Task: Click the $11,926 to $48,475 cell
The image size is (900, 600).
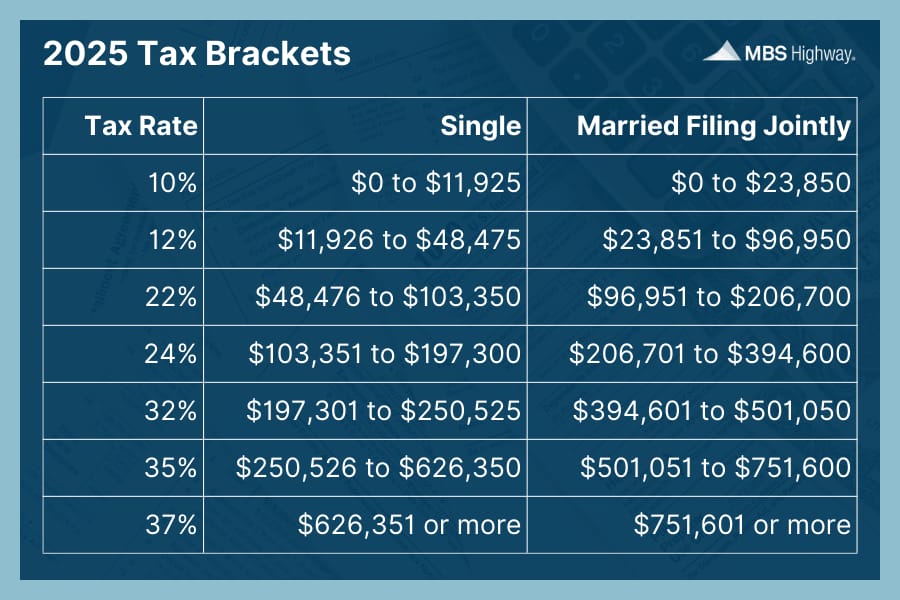Action: [365, 239]
